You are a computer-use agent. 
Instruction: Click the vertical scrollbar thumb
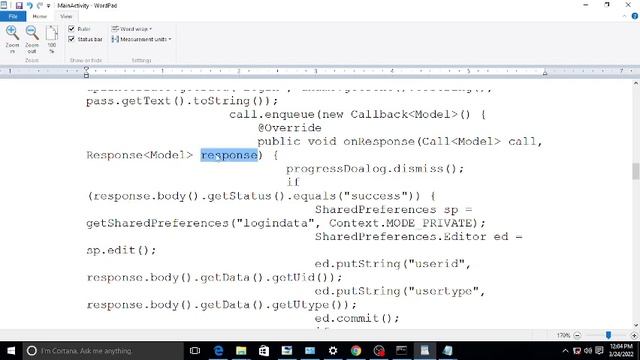636,171
